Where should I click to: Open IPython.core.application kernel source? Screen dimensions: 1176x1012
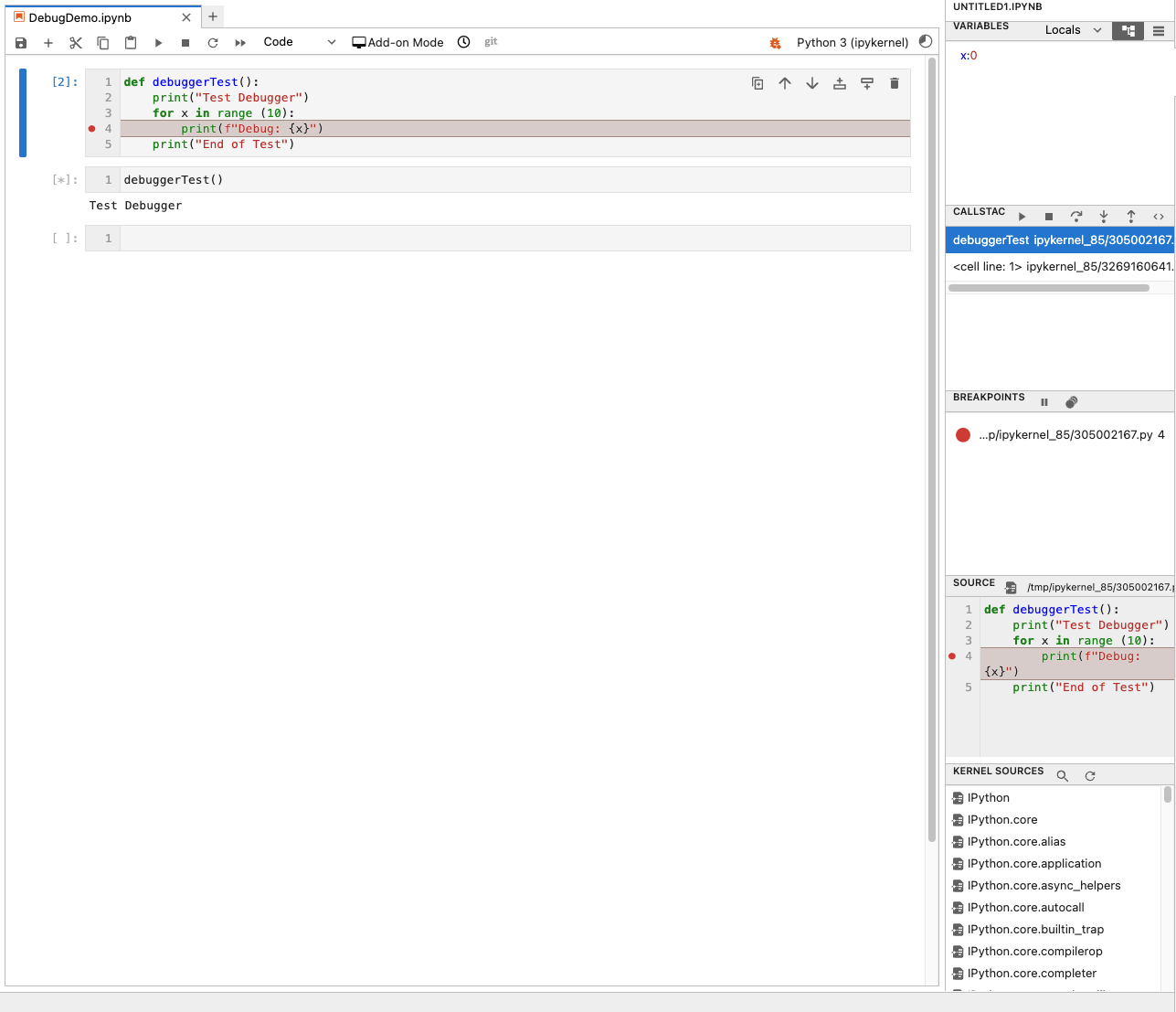tap(1033, 864)
